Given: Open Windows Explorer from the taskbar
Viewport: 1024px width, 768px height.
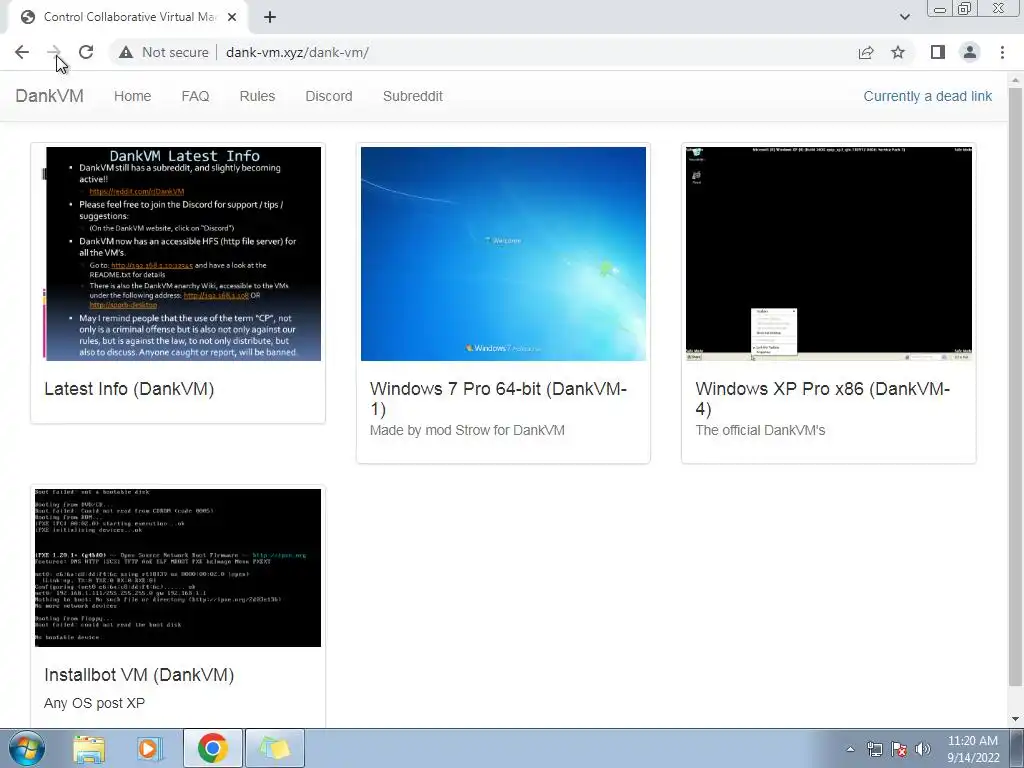Looking at the screenshot, I should coord(89,749).
